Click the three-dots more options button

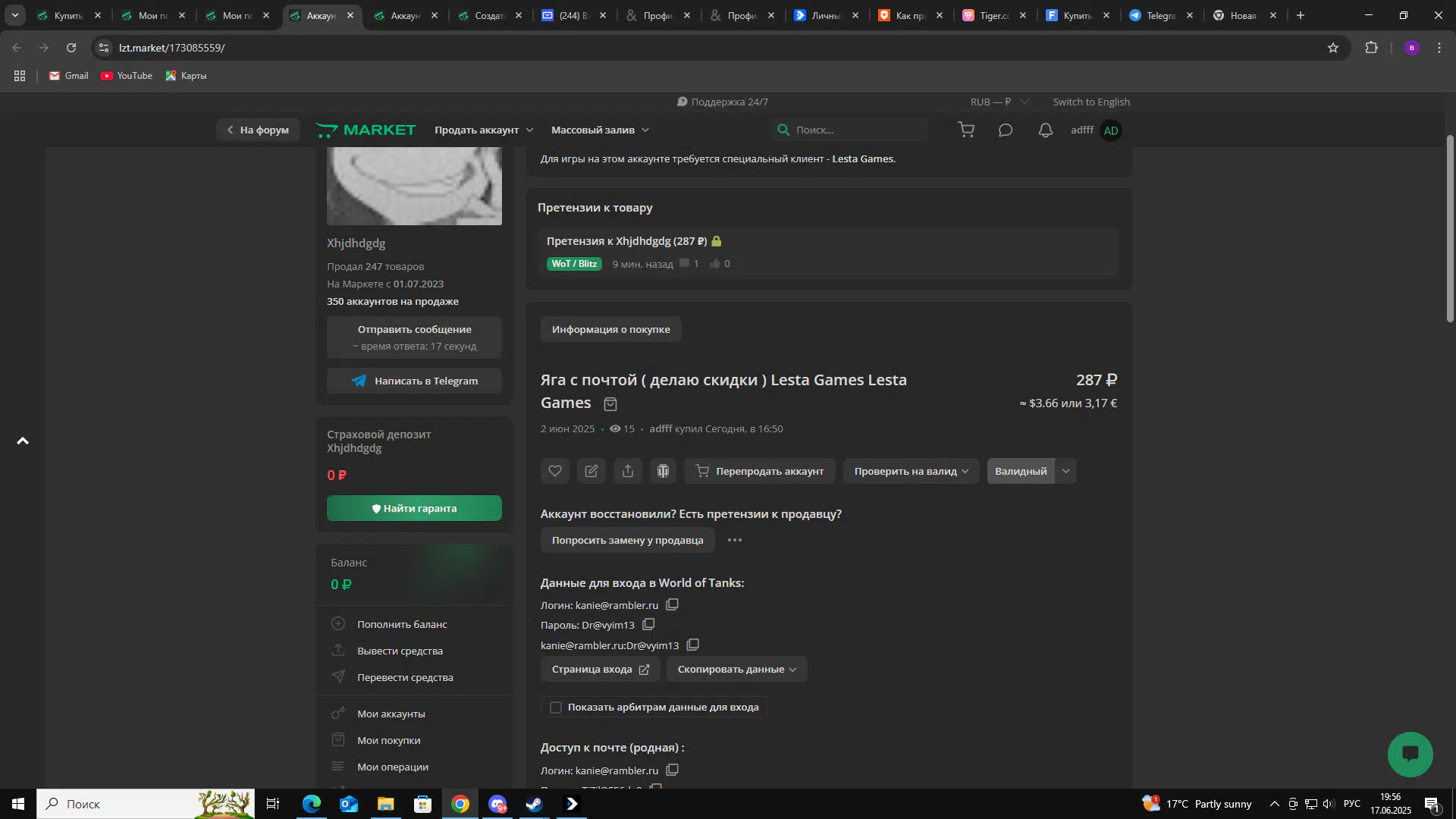(734, 540)
